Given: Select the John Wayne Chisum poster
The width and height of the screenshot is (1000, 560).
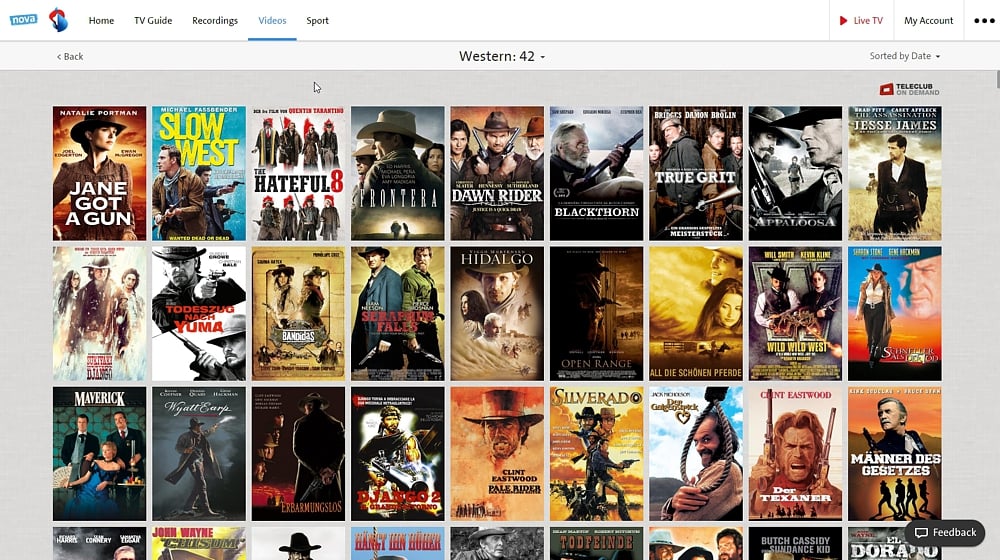Looking at the screenshot, I should coord(199,543).
